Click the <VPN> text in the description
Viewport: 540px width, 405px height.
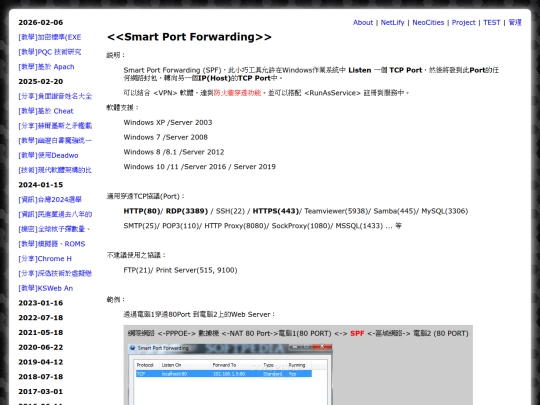[165, 93]
